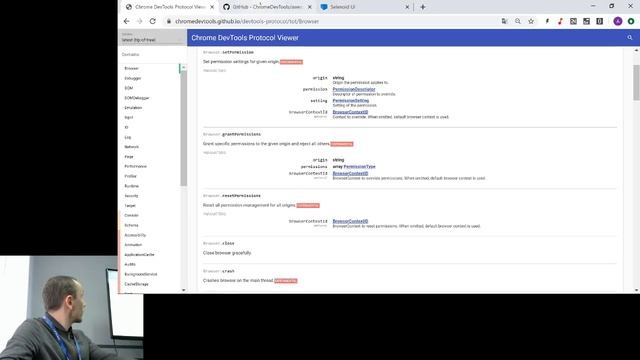Screen dimensions: 640x360
Task: Open the Security domain
Action: pyautogui.click(x=131, y=196)
